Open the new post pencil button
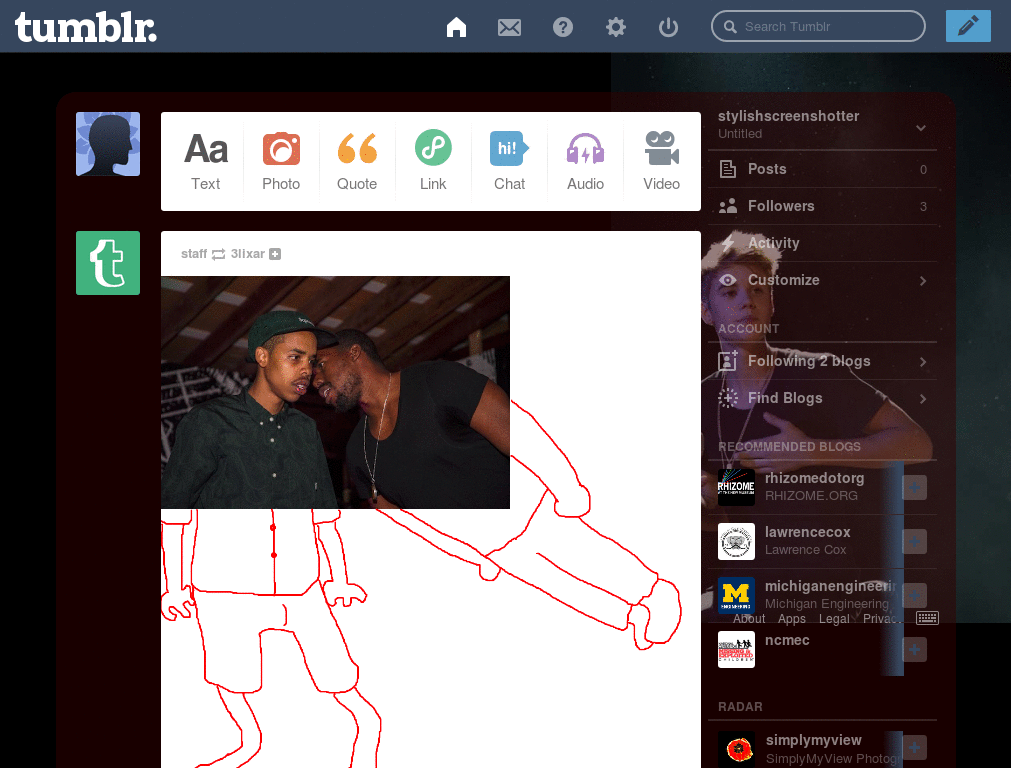 pyautogui.click(x=967, y=26)
